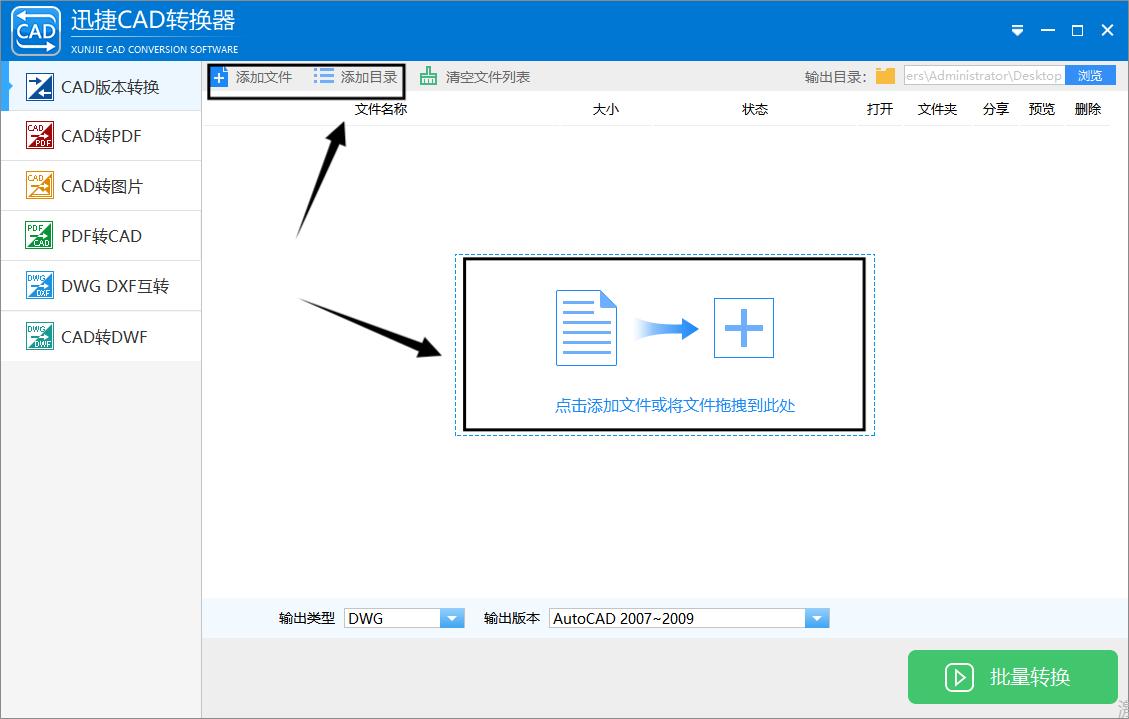Switch to the CAD转PDF tab
The image size is (1129, 719).
coord(100,135)
